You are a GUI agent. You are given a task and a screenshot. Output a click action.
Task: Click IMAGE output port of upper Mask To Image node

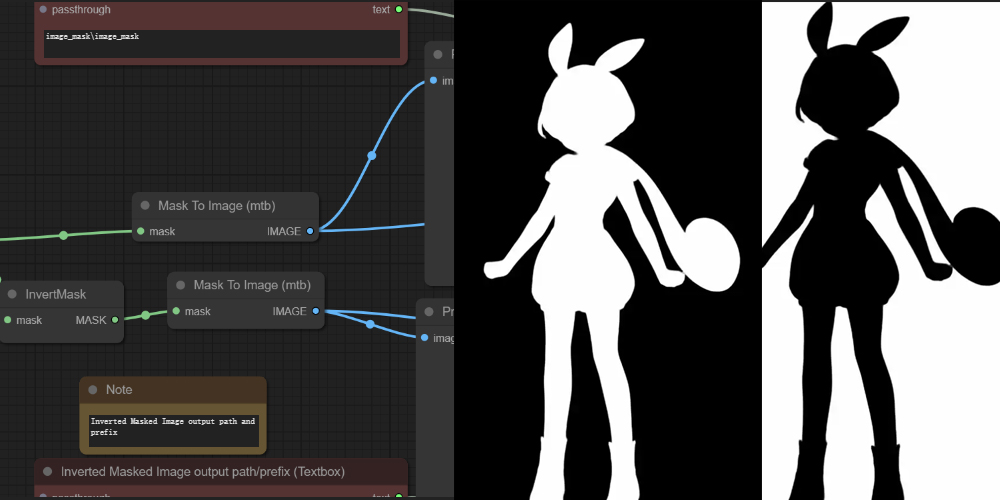[x=310, y=231]
